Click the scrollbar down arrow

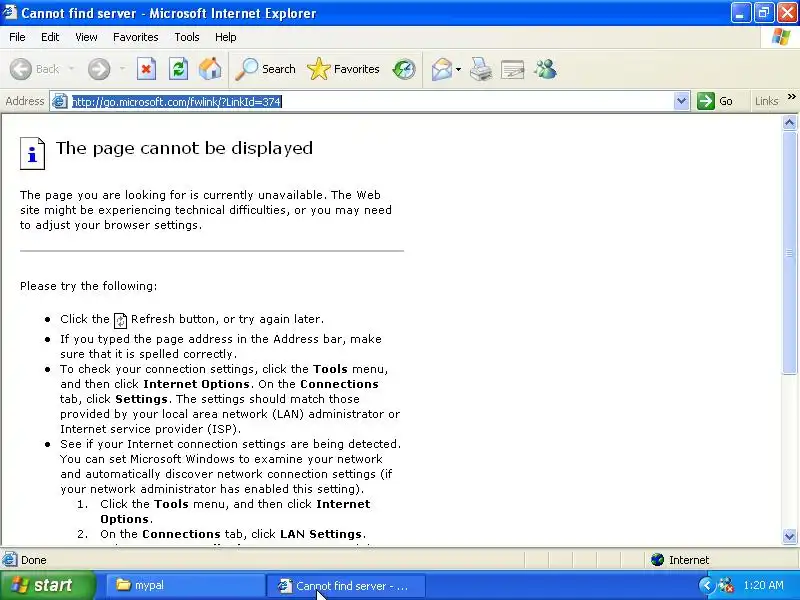789,536
